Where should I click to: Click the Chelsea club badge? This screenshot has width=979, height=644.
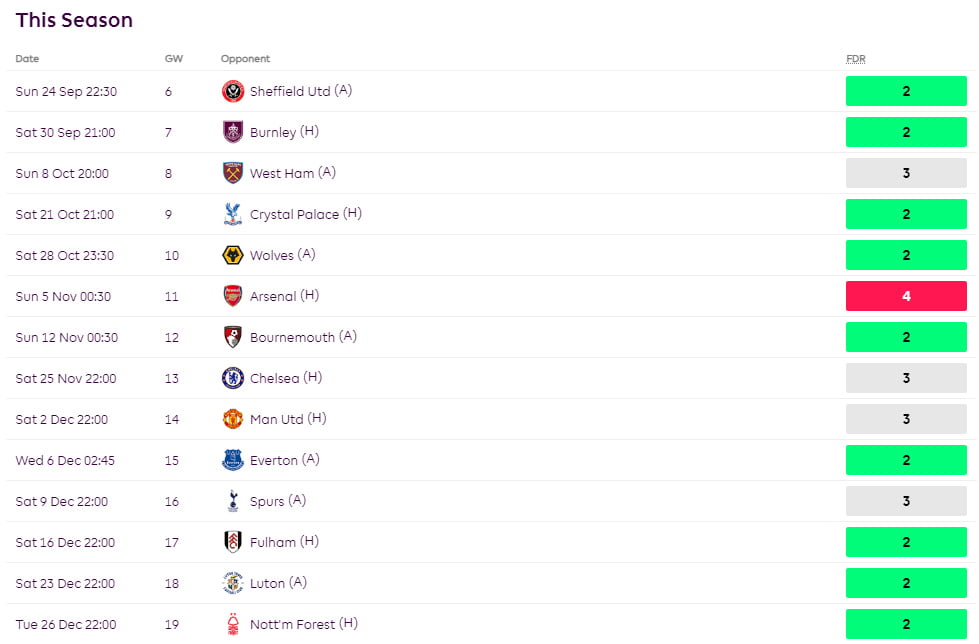233,378
